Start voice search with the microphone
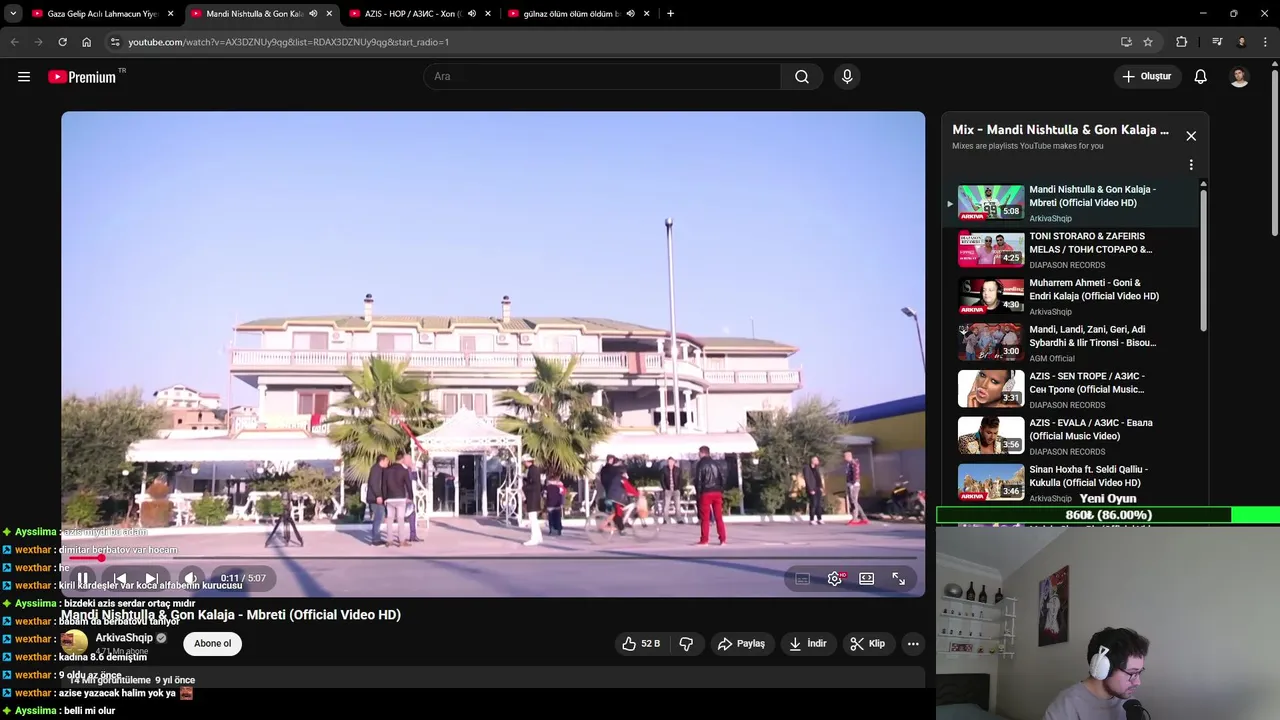Image resolution: width=1280 pixels, height=720 pixels. [x=847, y=77]
